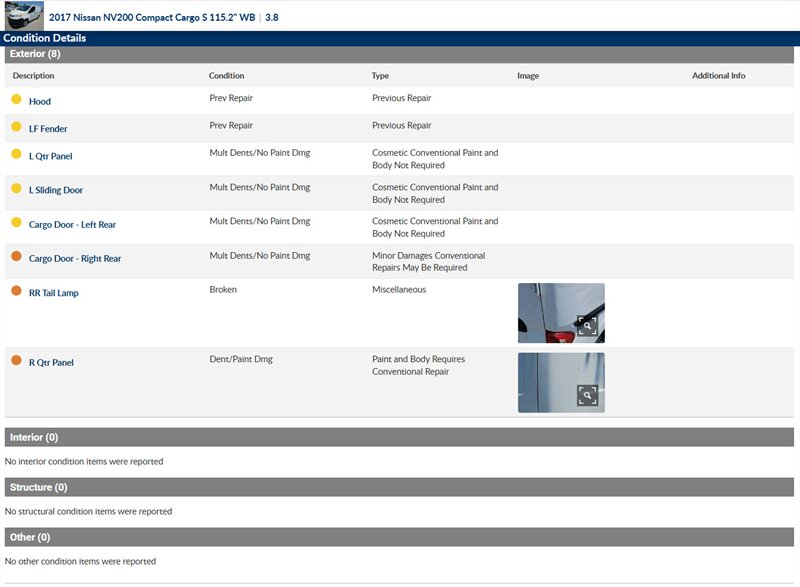The height and width of the screenshot is (587, 800).
Task: Open the LF Fender condition link
Action: tap(48, 129)
